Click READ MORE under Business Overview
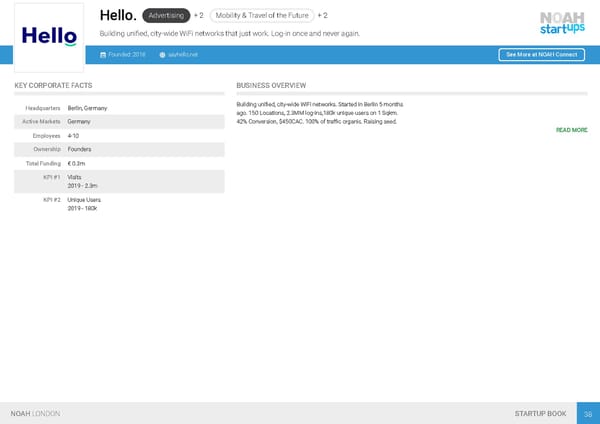Image resolution: width=600 pixels, height=424 pixels. pos(571,130)
